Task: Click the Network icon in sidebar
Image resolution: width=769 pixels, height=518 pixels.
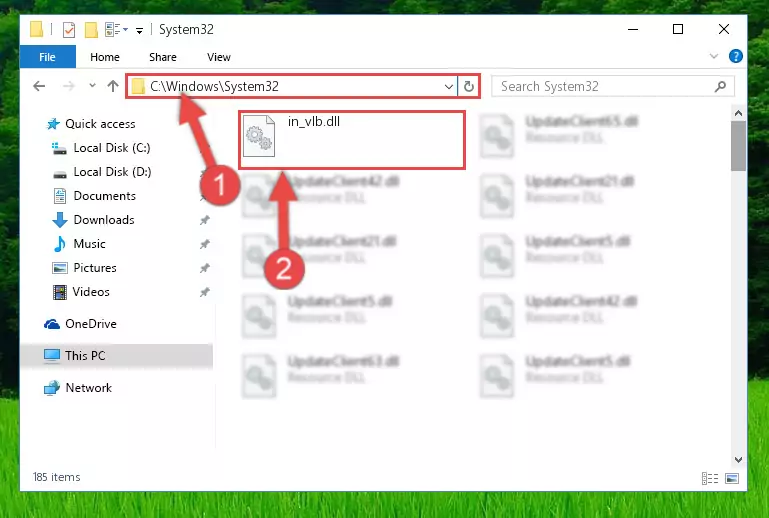Action: tap(51, 388)
